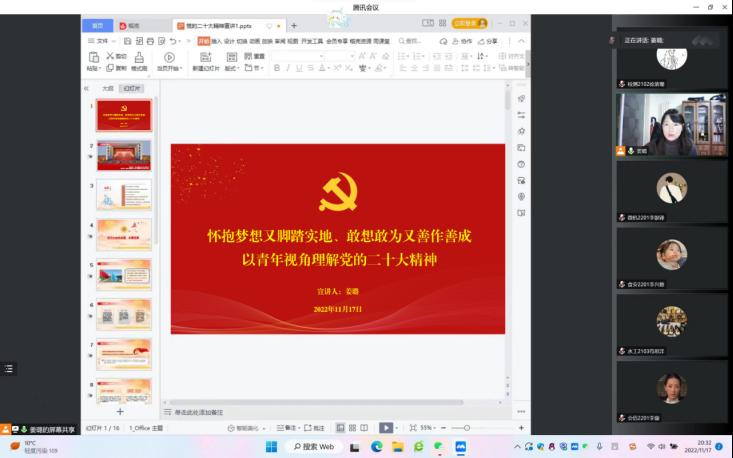Open the Edge browser in taskbar
The image size is (733, 458).
(377, 446)
